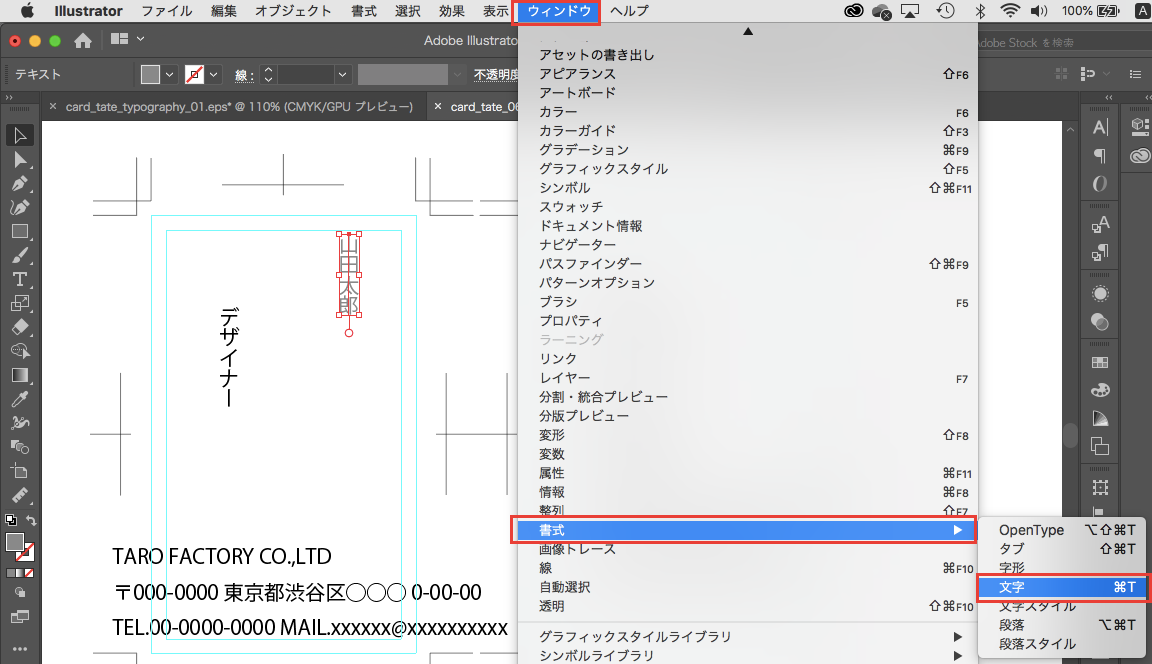1152x664 pixels.
Task: Open the Character panel icon in right dock
Action: pos(1100,128)
